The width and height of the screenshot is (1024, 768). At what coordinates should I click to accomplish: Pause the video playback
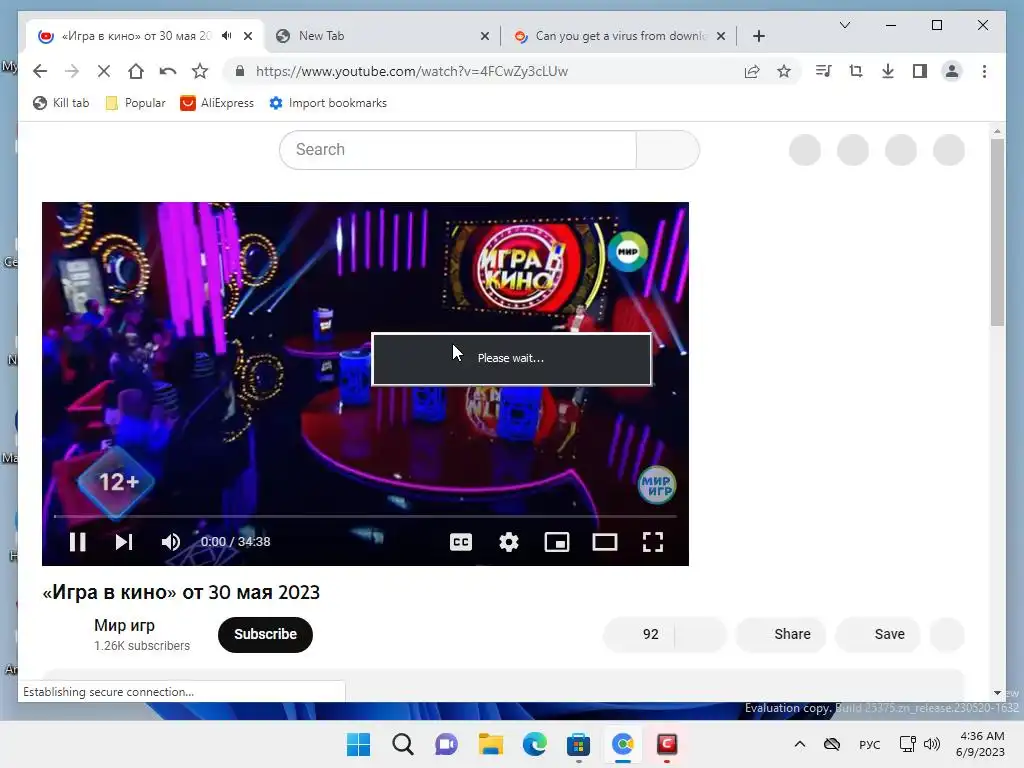pos(78,542)
